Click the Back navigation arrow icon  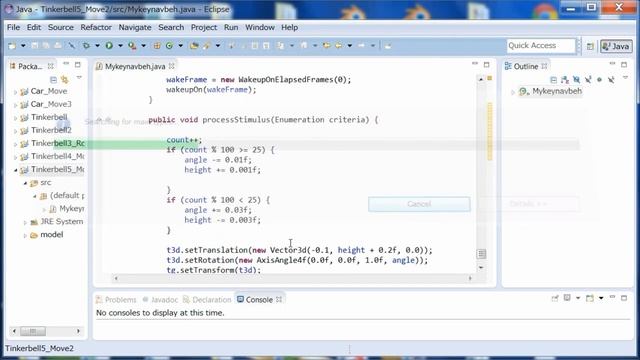(339, 46)
